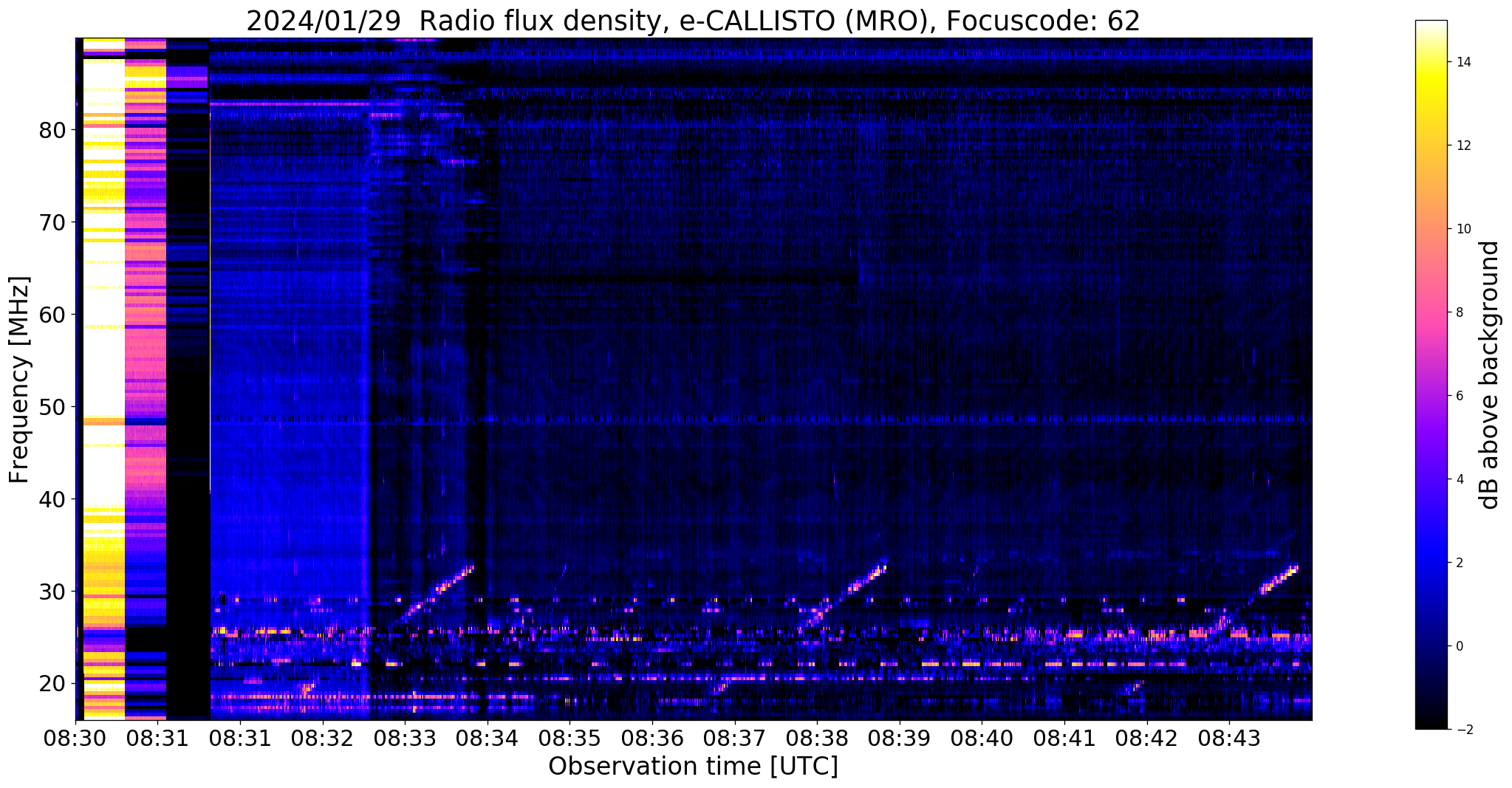Click the 'dB above background' colorbar label

(x=1489, y=375)
